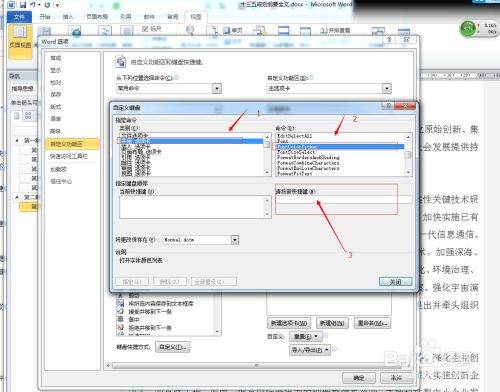
Task: Switch to the 引用 ribbon tab
Action: point(126,17)
